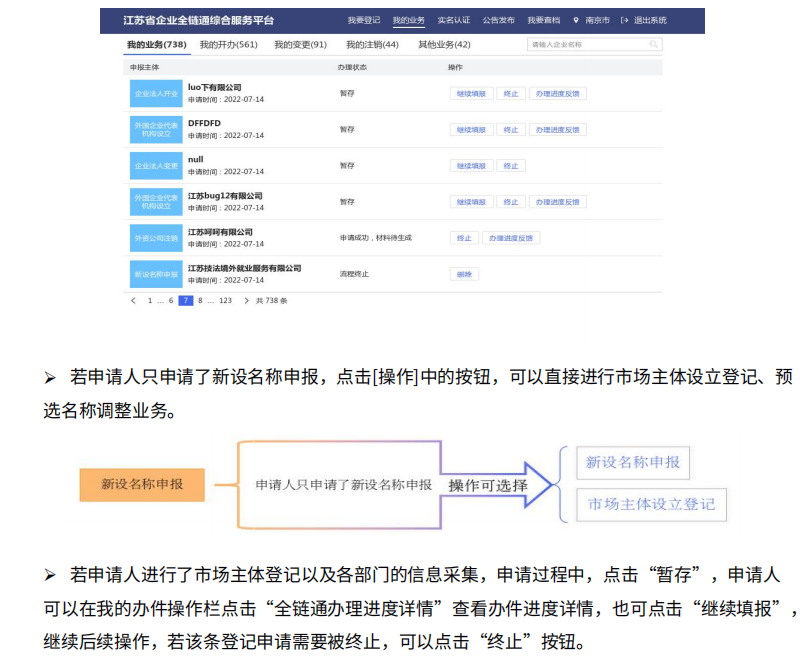The image size is (812, 667).
Task: Click 终止 for 江苏bug12有限公司
Action: tap(511, 202)
